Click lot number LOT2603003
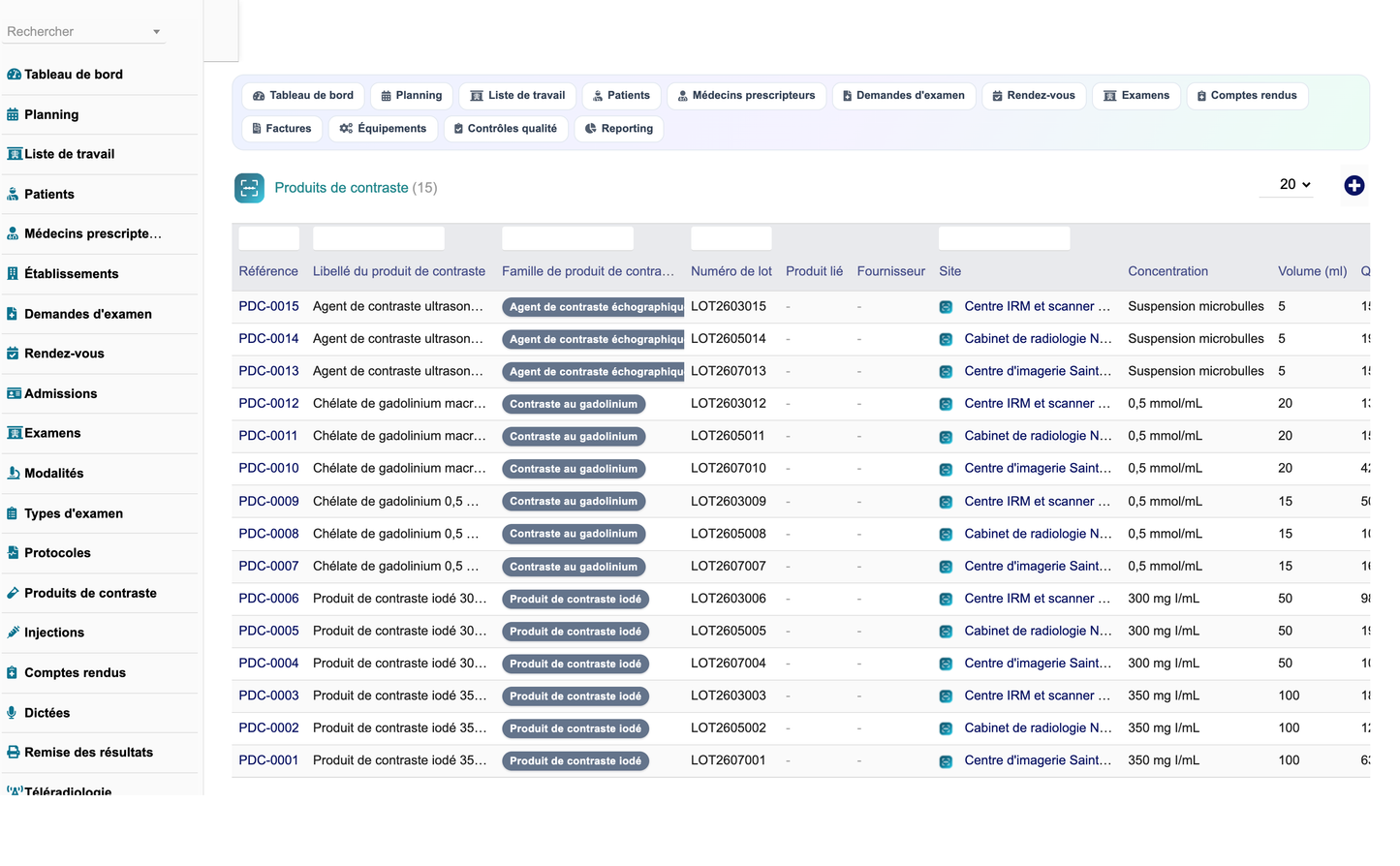Viewport: 1400px width, 866px height. (x=728, y=696)
